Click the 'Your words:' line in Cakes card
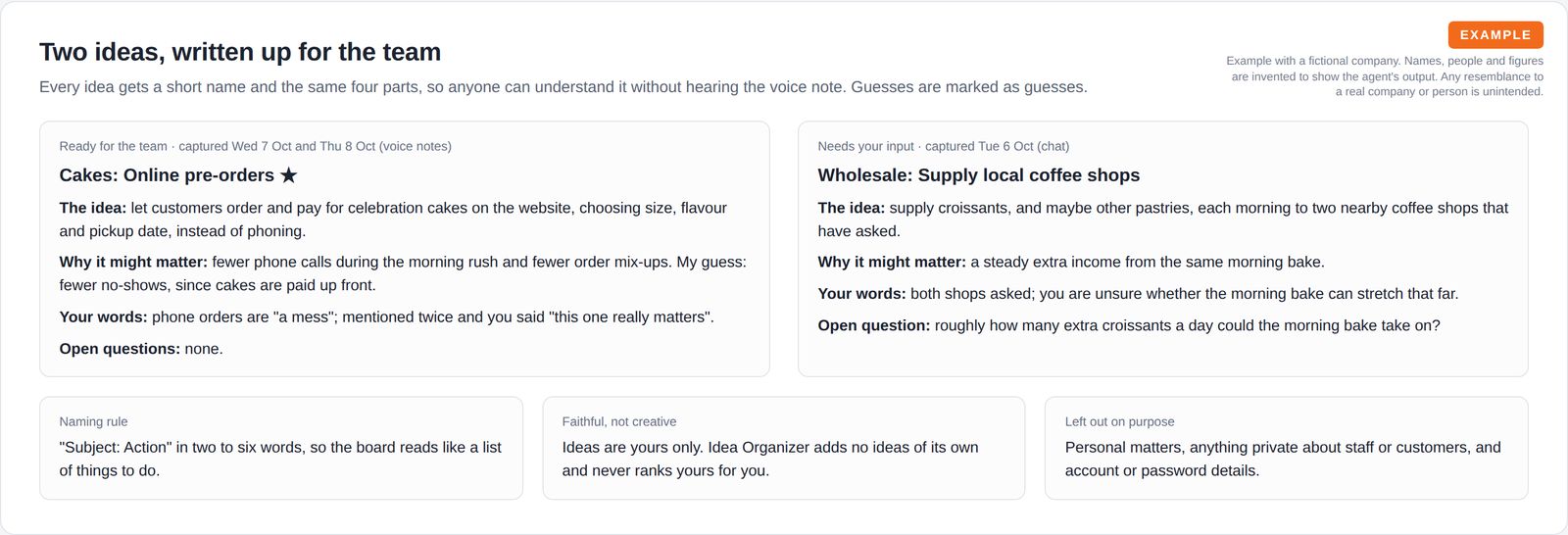1568x535 pixels. pos(387,317)
